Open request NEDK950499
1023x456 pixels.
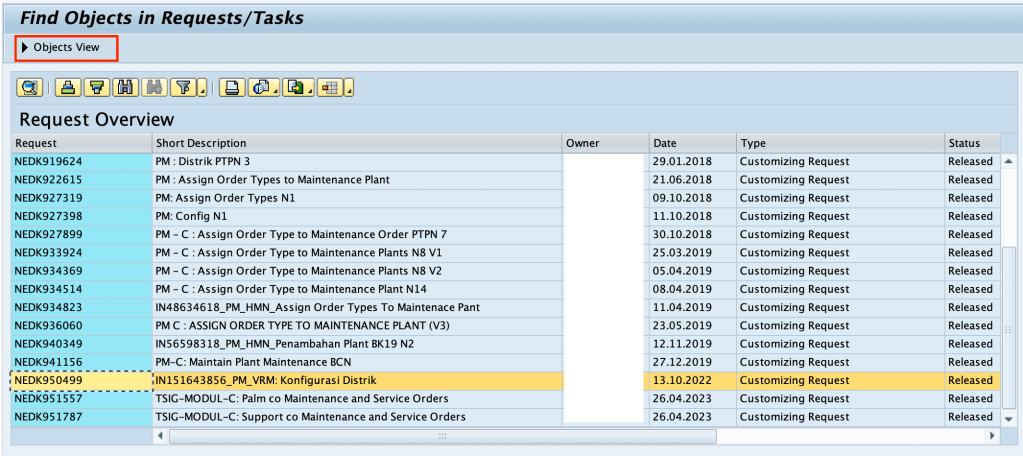(x=49, y=380)
